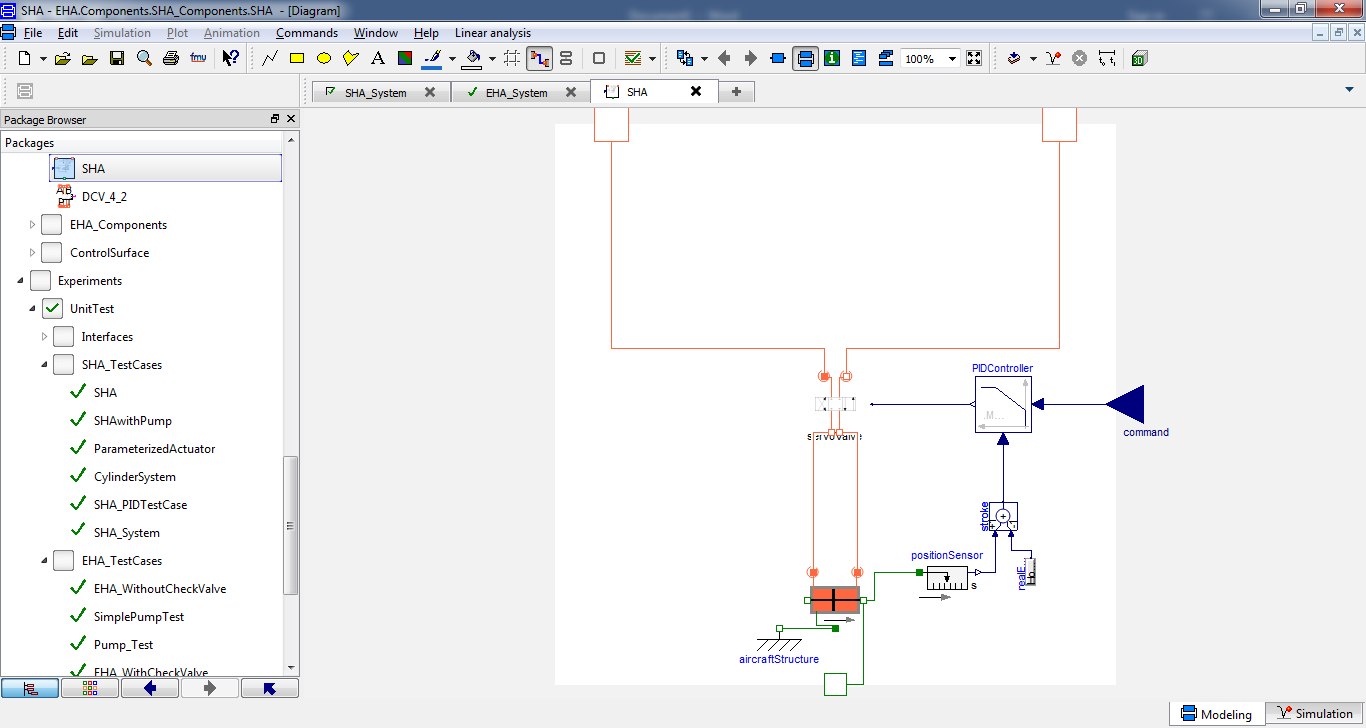Toggle the connect mode button
This screenshot has width=1366, height=728.
(539, 58)
